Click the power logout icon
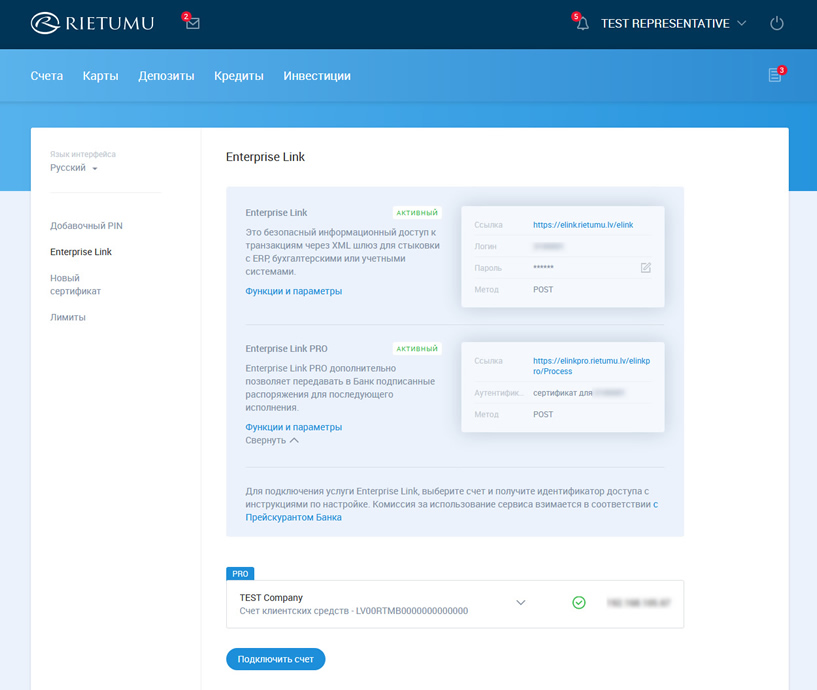Viewport: 817px width, 690px height. (x=777, y=23)
